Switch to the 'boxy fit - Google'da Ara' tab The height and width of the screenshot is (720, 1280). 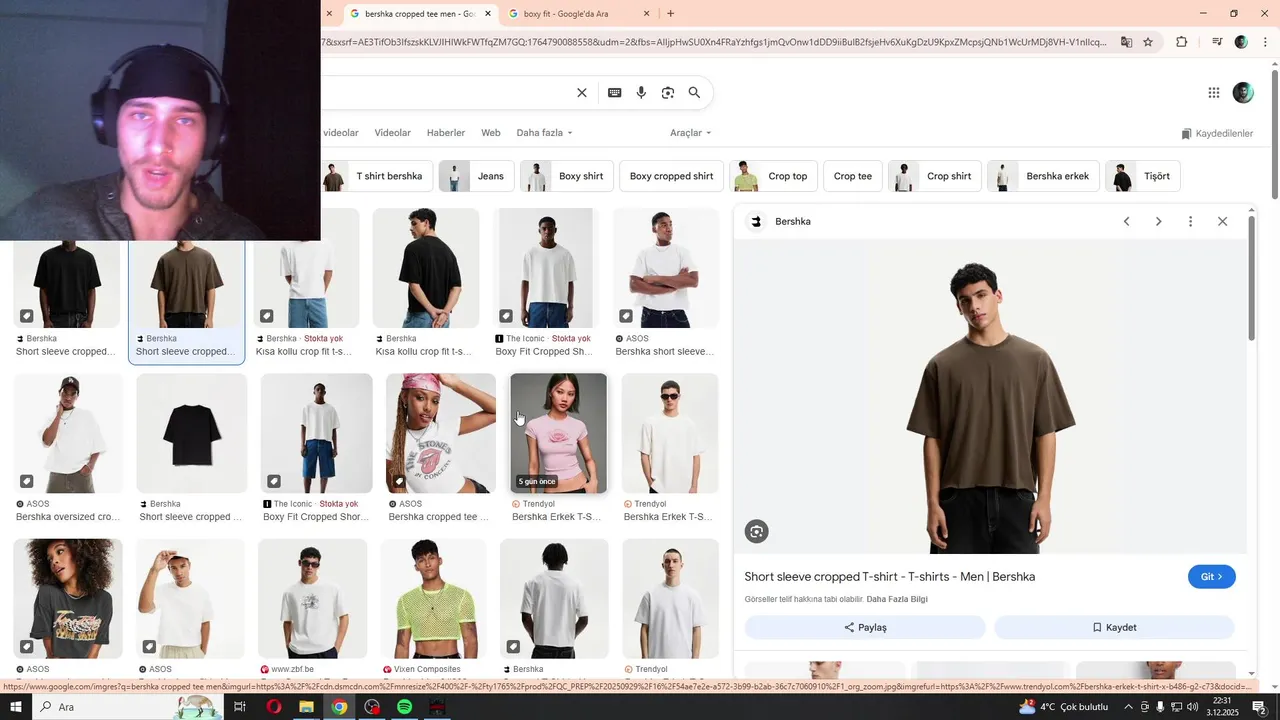[x=580, y=14]
